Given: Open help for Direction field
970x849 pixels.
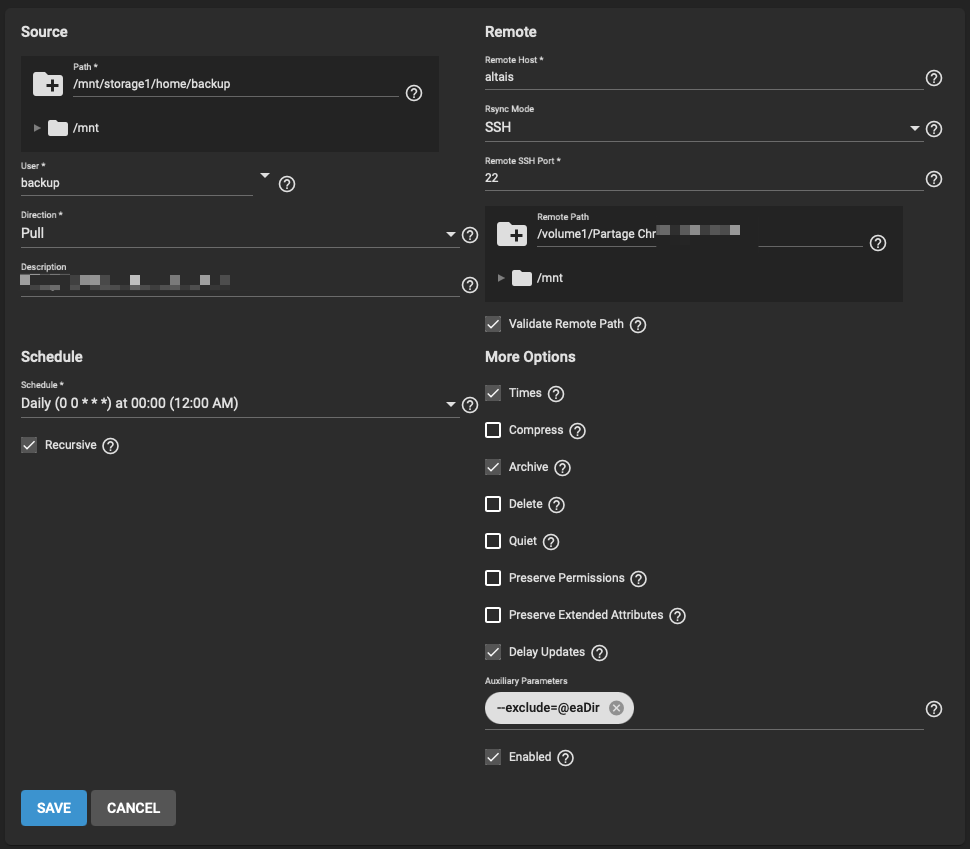Looking at the screenshot, I should tap(470, 235).
